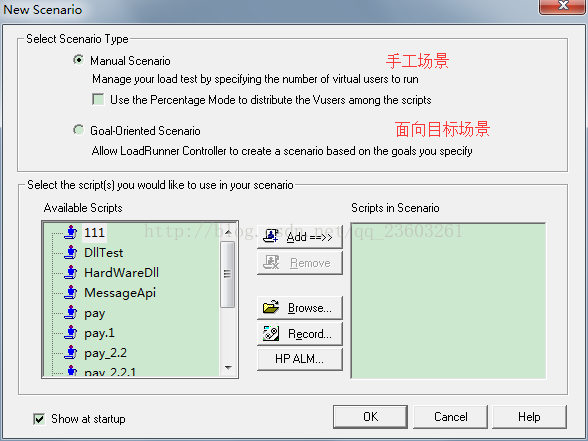This screenshot has height=441, width=588.
Task: Open the Browse... file dialog
Action: 300,308
